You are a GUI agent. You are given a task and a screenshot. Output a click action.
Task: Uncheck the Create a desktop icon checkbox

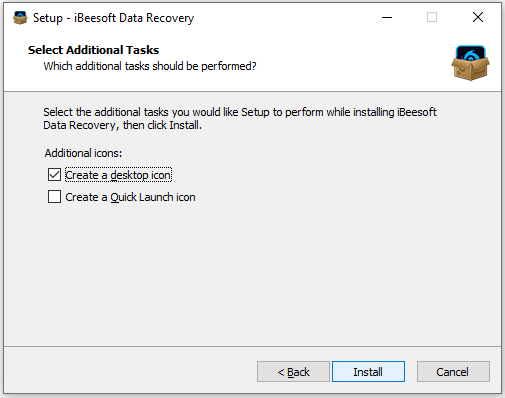[x=54, y=175]
